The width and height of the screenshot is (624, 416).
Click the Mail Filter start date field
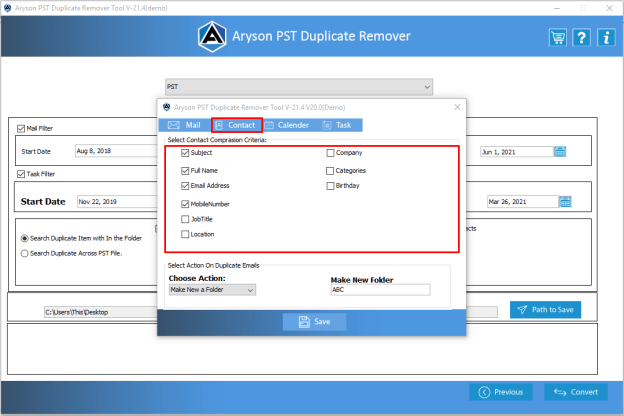tap(116, 151)
